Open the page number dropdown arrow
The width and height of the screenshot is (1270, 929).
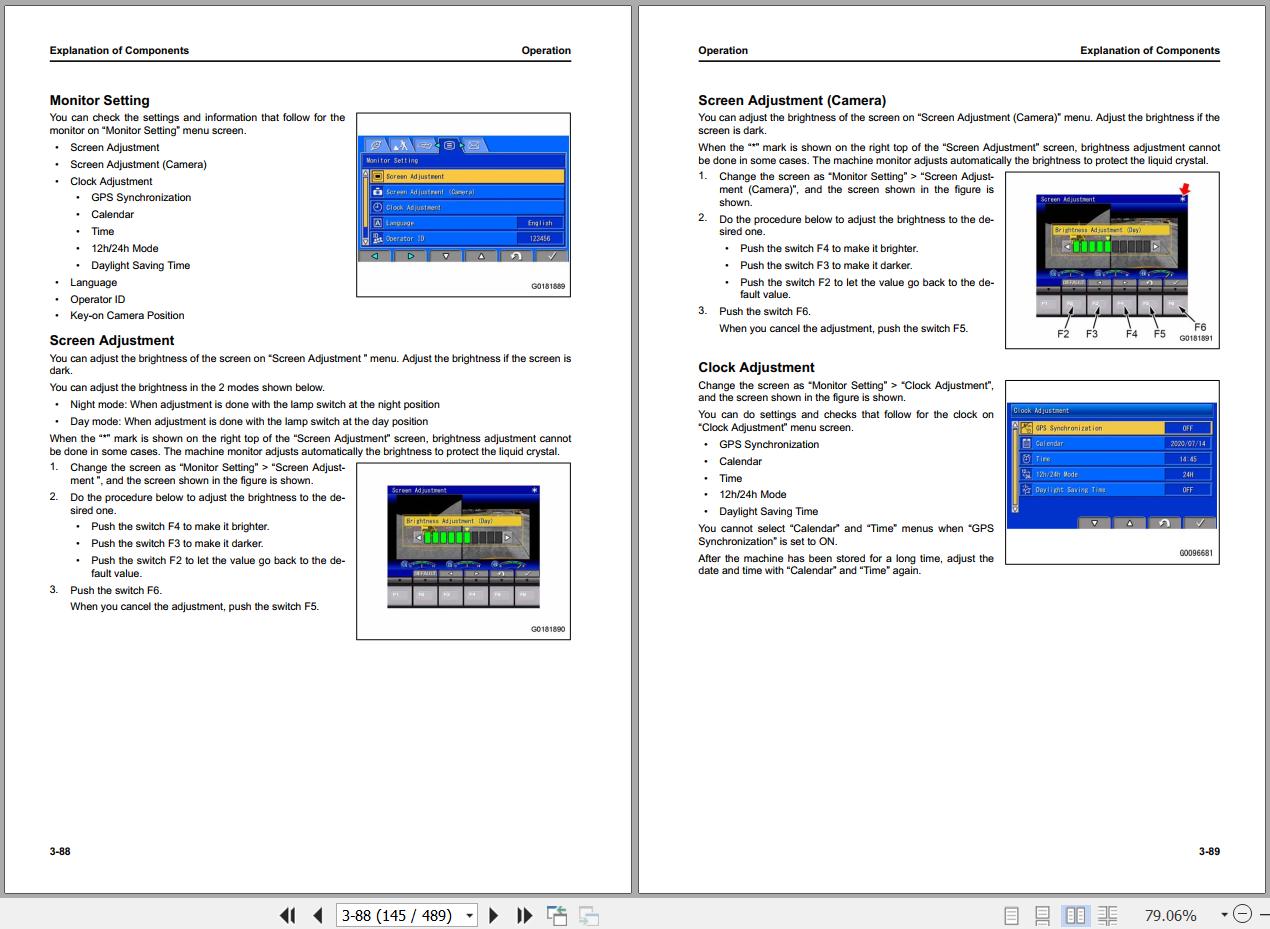coord(468,915)
